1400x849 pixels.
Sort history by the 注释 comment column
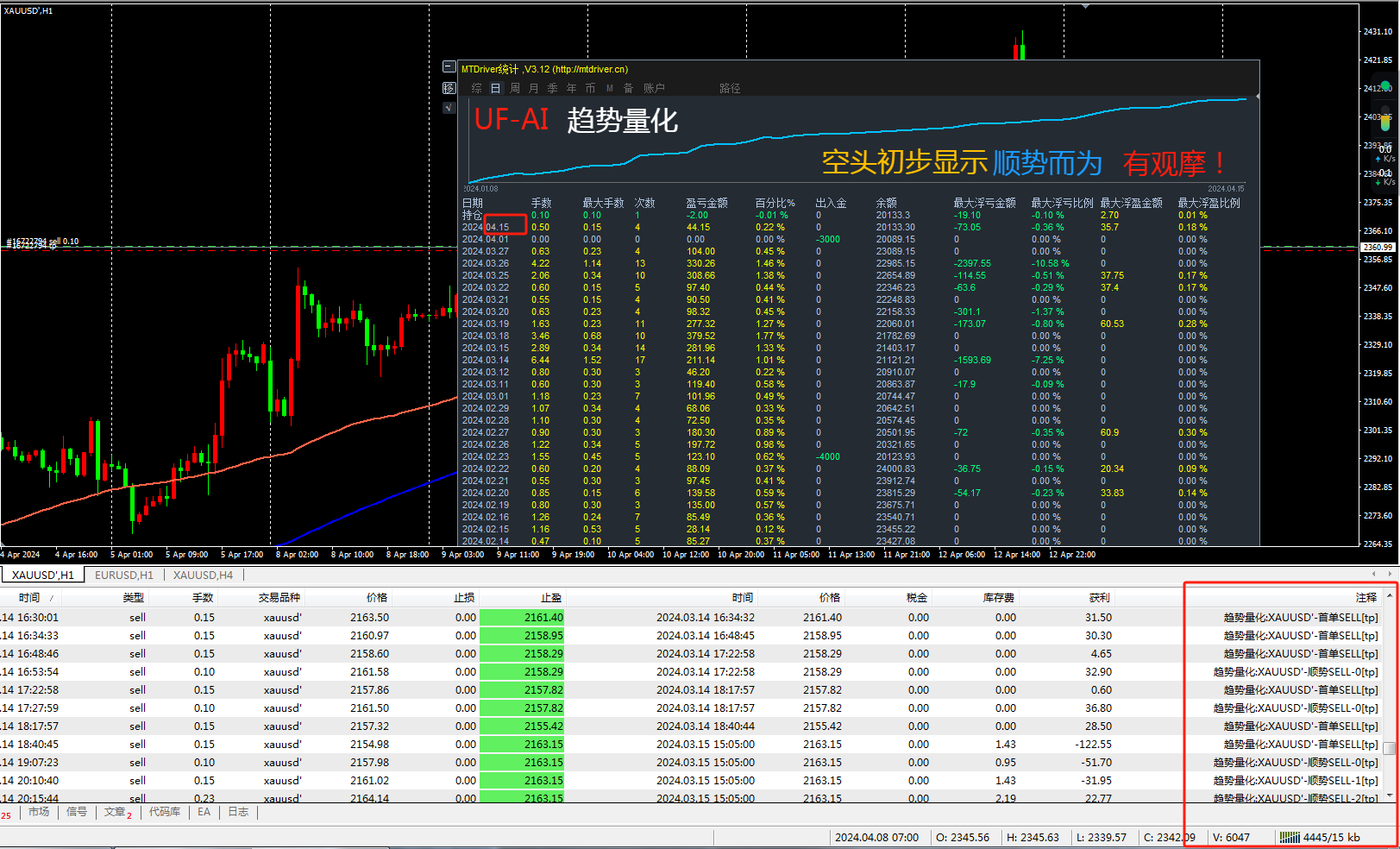1366,597
